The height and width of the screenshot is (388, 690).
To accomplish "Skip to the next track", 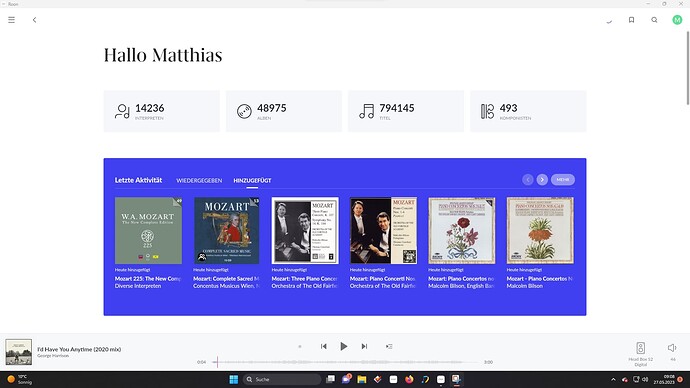I will point(364,347).
